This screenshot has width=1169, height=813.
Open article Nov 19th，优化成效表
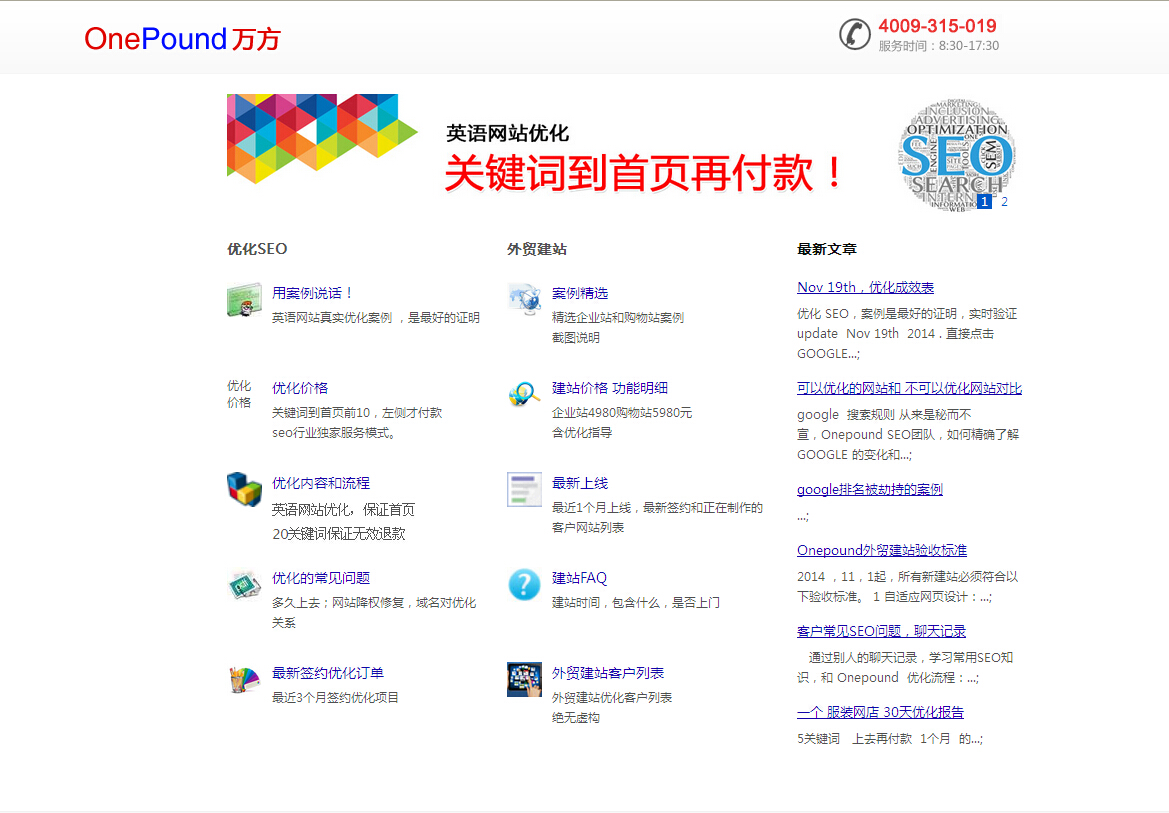click(866, 287)
